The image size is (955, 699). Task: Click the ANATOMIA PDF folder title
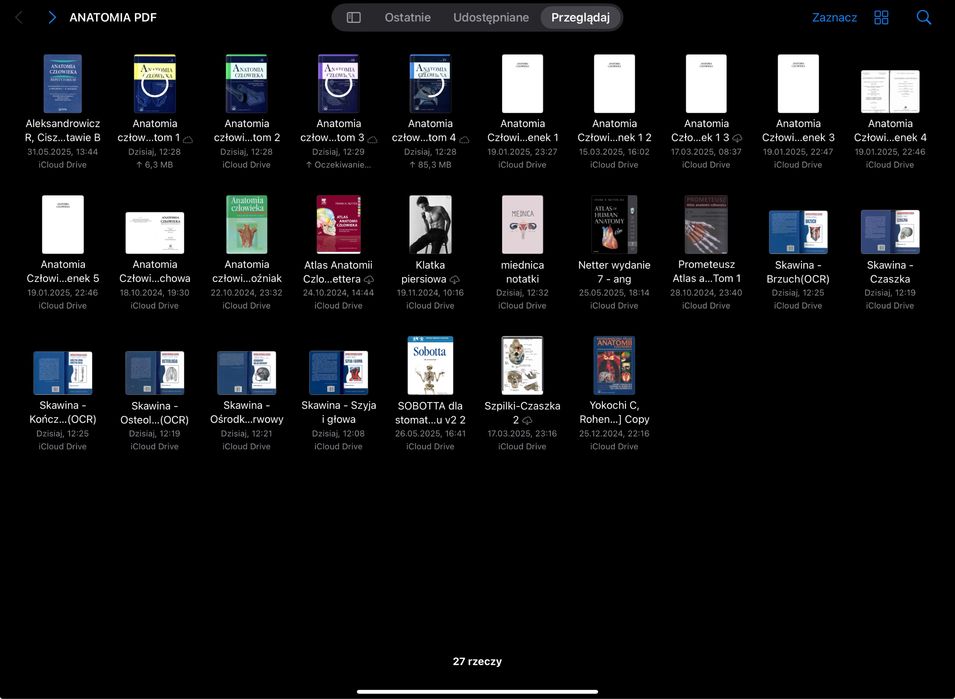pos(113,18)
